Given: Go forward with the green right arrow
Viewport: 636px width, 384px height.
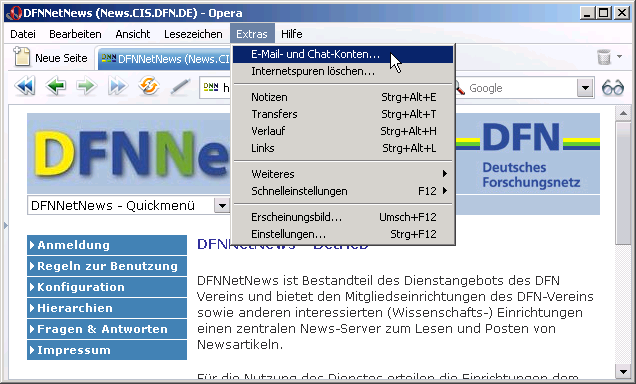Looking at the screenshot, I should pos(86,86).
